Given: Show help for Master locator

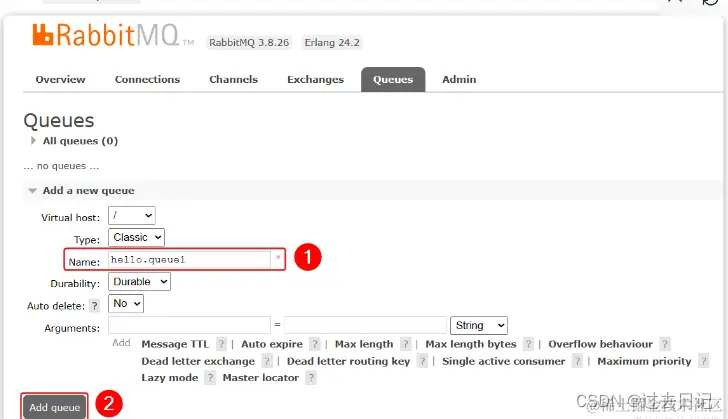Looking at the screenshot, I should click(311, 378).
